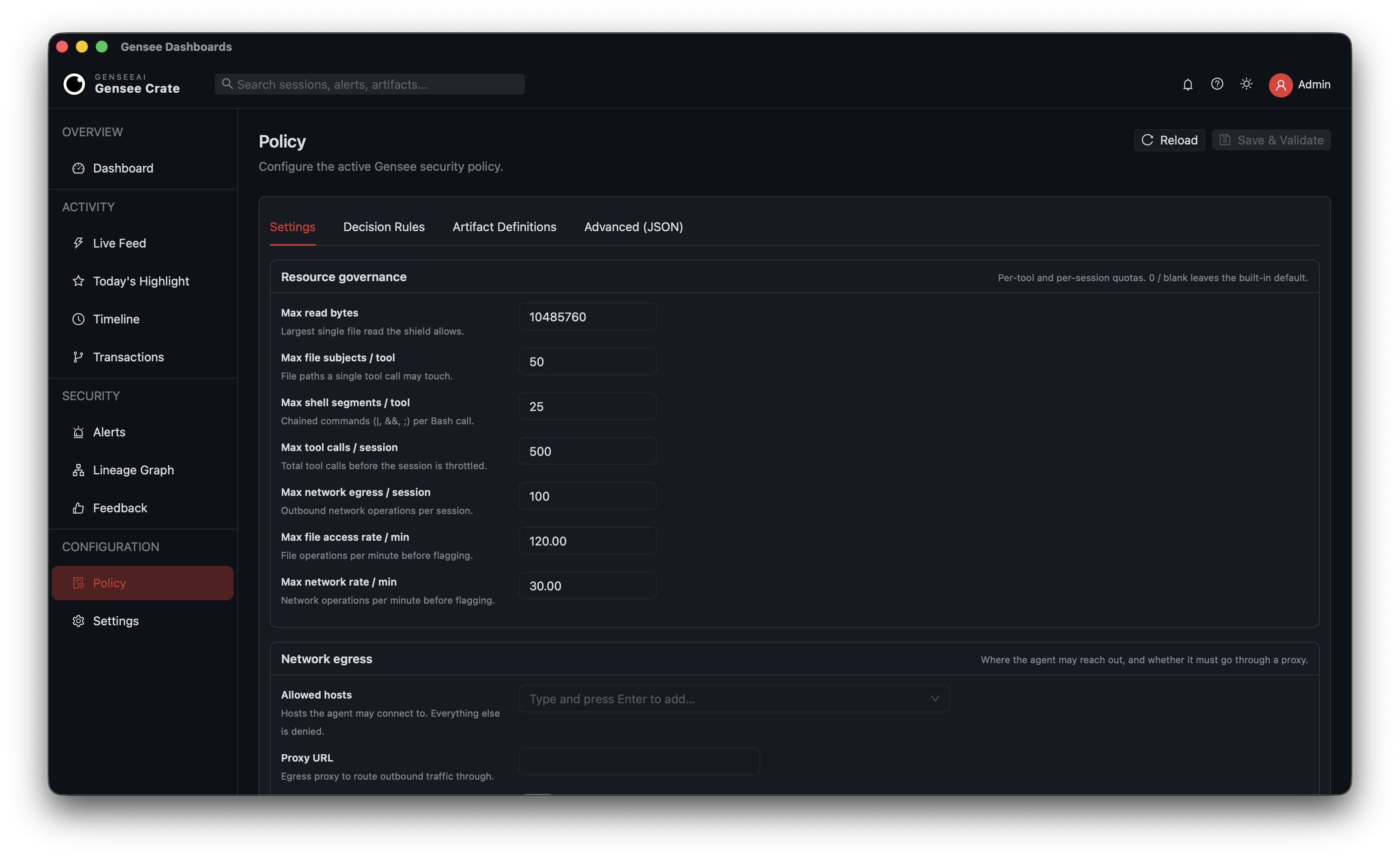Open the Artifact Definitions tab
Viewport: 1400px width, 859px height.
pos(505,227)
